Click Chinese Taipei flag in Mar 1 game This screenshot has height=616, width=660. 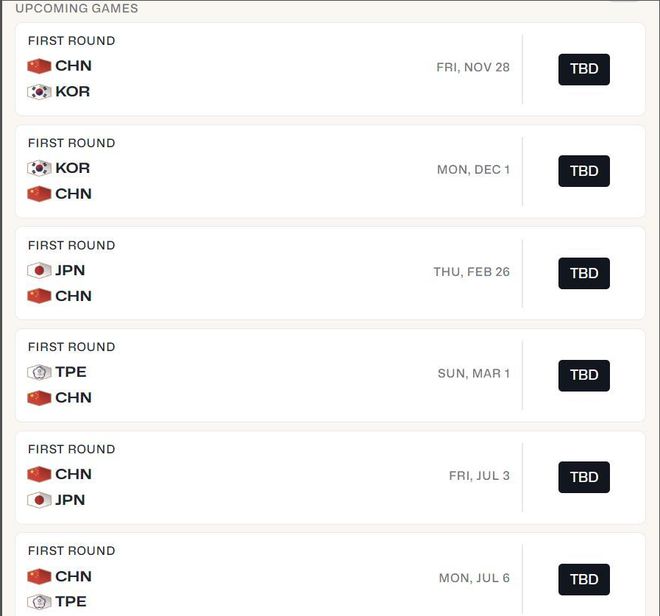[x=39, y=372]
